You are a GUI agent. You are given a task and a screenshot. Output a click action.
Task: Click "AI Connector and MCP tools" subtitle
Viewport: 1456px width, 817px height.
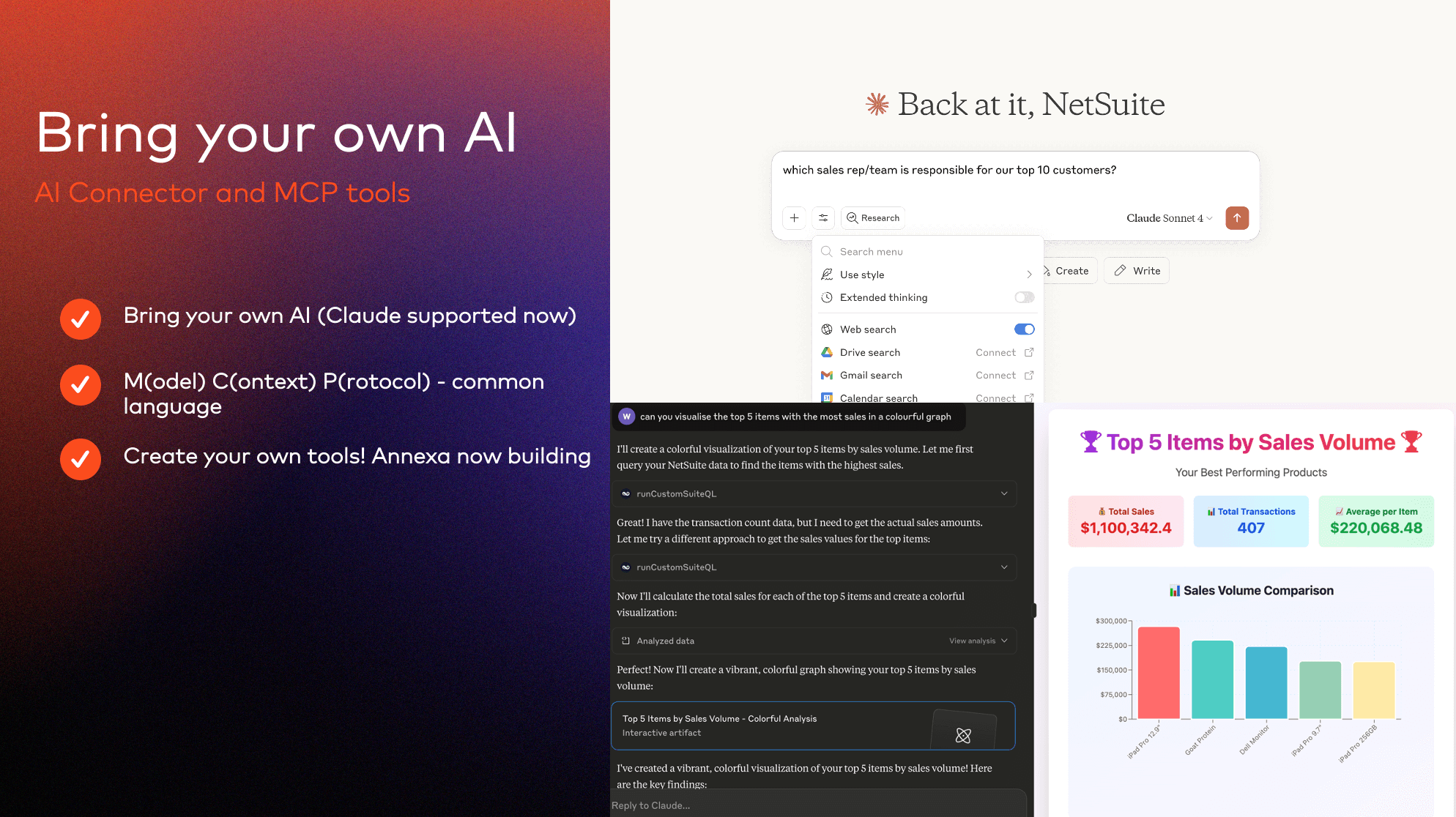223,193
